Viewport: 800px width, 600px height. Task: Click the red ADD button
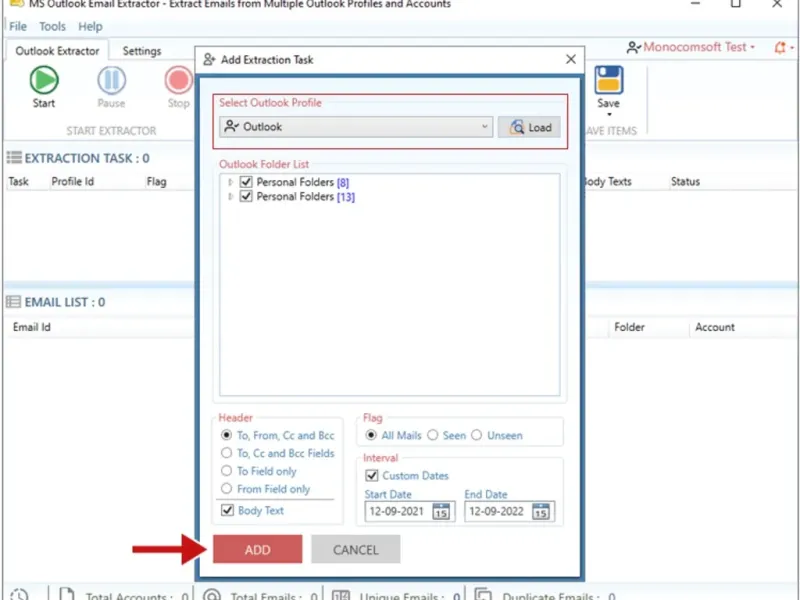[x=258, y=549]
